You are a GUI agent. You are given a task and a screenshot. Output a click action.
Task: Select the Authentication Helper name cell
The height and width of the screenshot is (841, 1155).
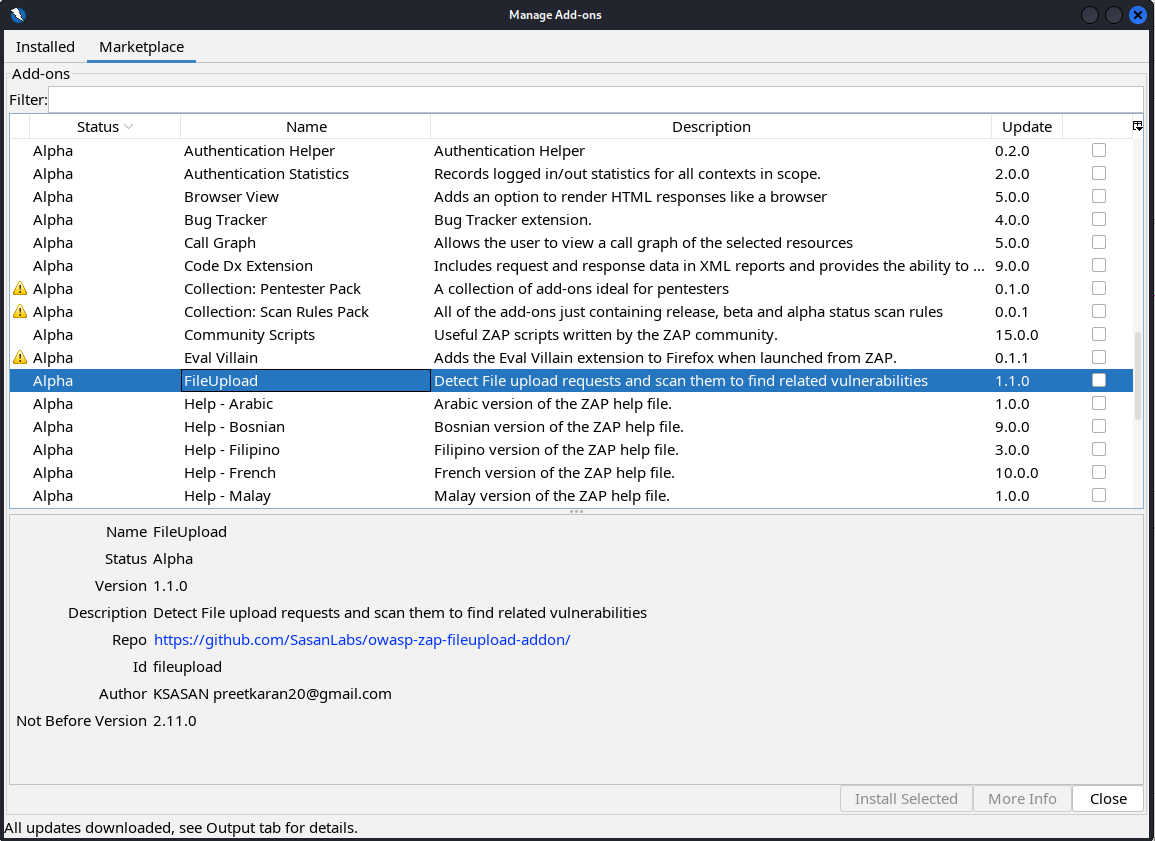306,150
